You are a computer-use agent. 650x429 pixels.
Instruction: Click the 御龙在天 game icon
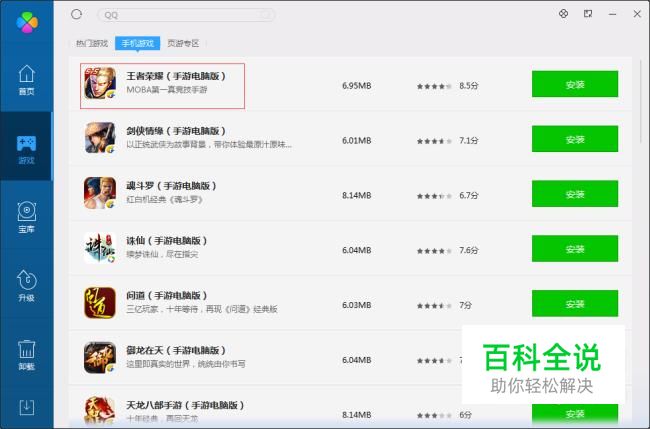click(x=100, y=357)
